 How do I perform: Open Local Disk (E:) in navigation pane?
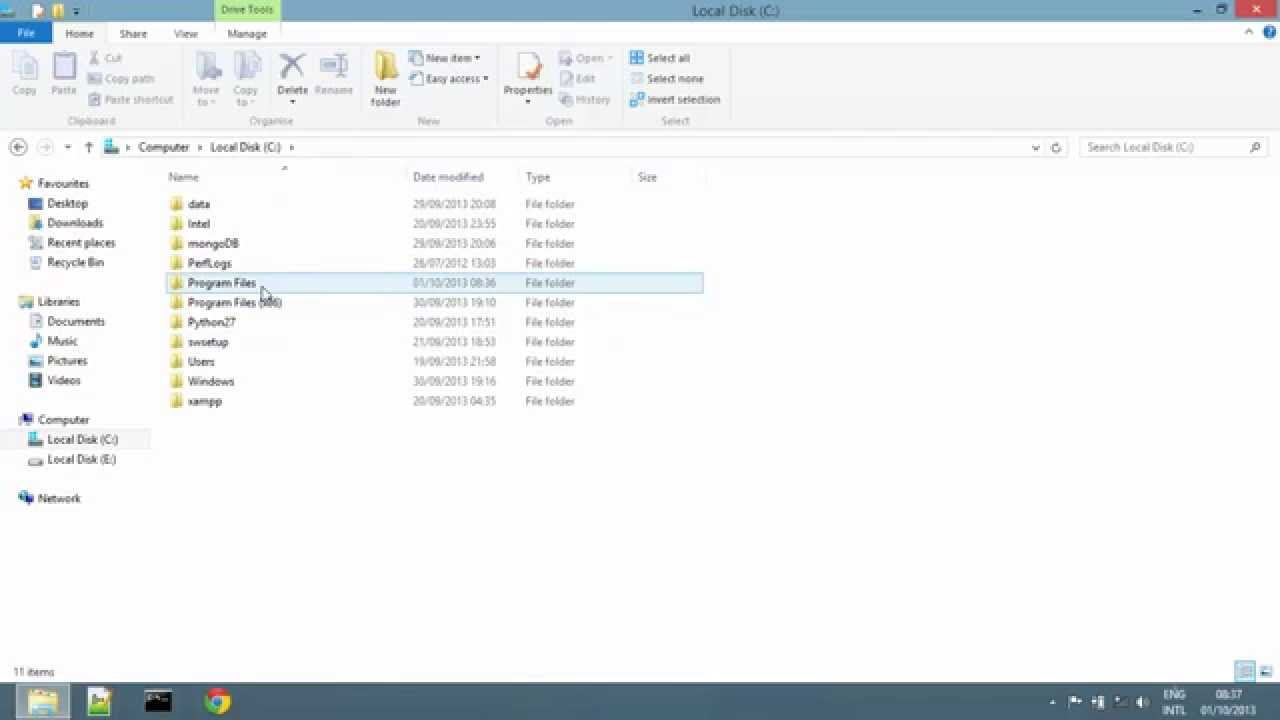[81, 459]
